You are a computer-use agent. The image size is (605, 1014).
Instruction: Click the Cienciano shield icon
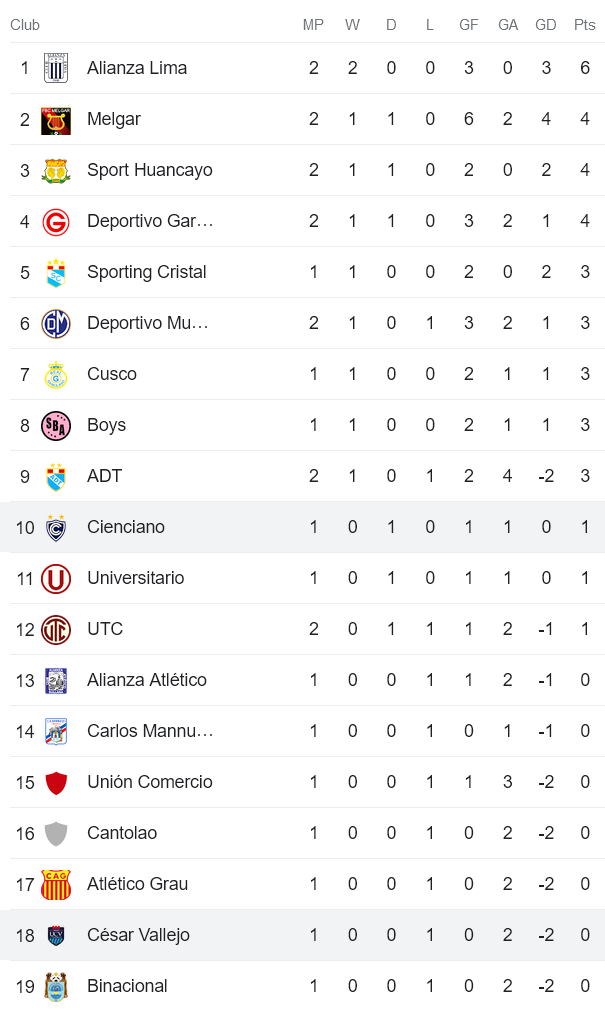click(x=55, y=526)
